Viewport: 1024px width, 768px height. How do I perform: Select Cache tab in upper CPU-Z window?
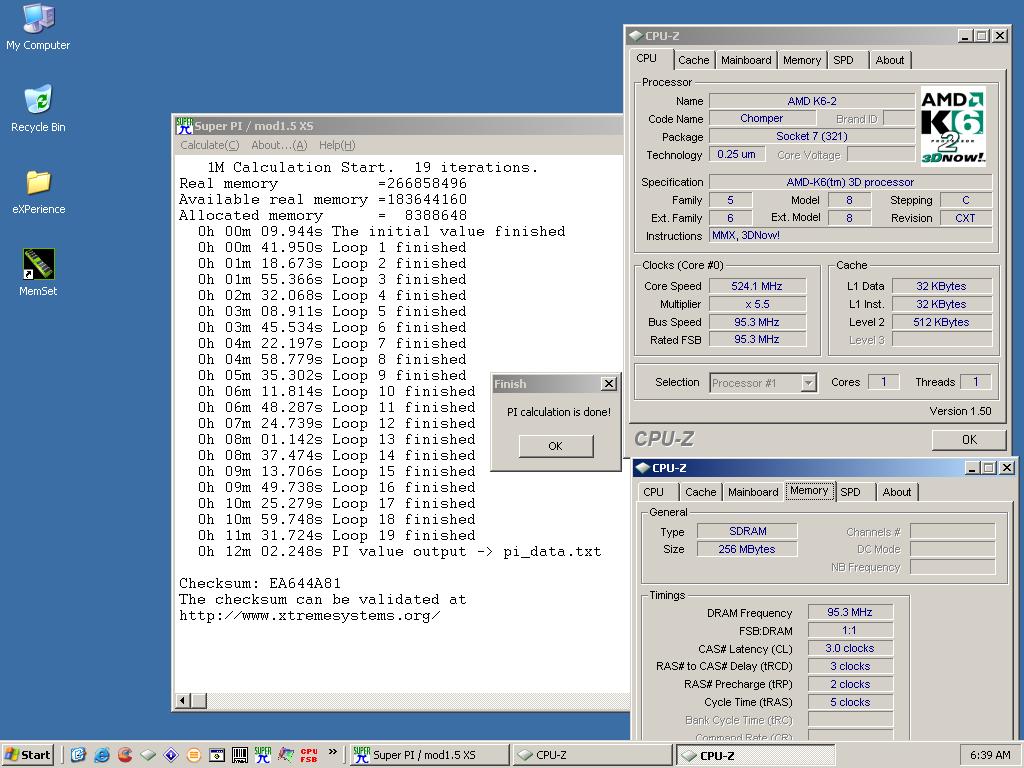694,60
